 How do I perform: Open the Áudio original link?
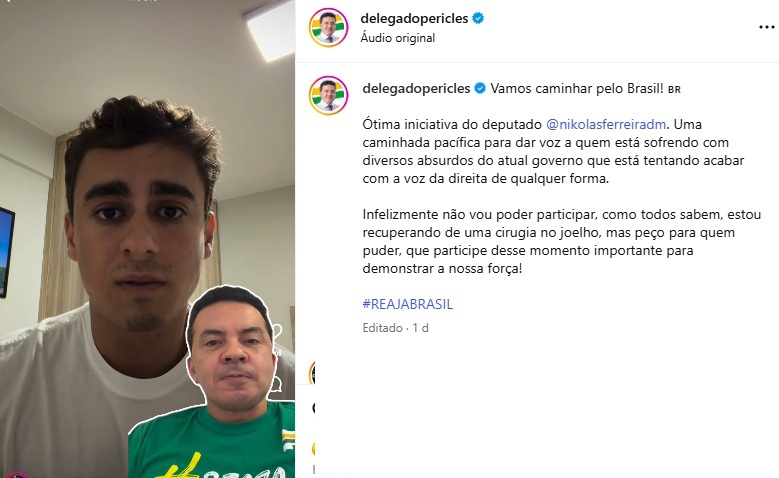[x=397, y=38]
